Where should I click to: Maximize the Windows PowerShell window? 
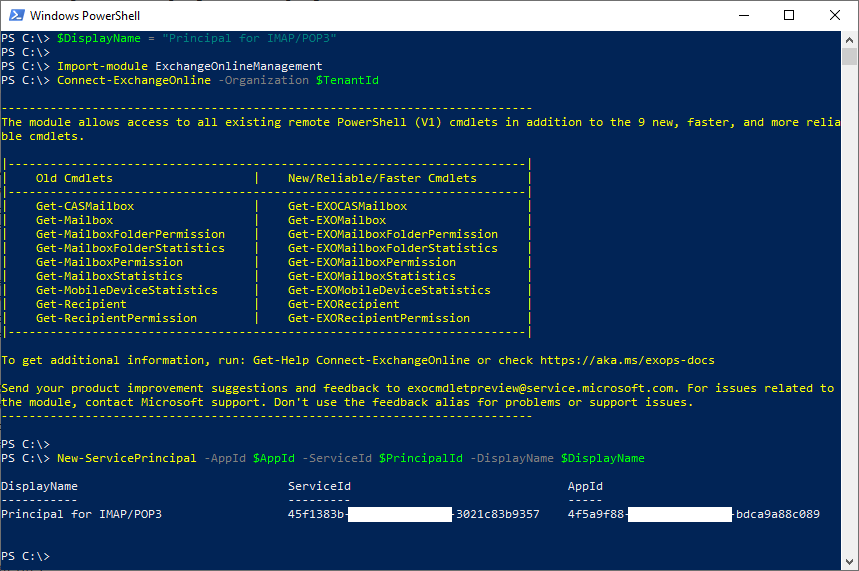pos(789,15)
